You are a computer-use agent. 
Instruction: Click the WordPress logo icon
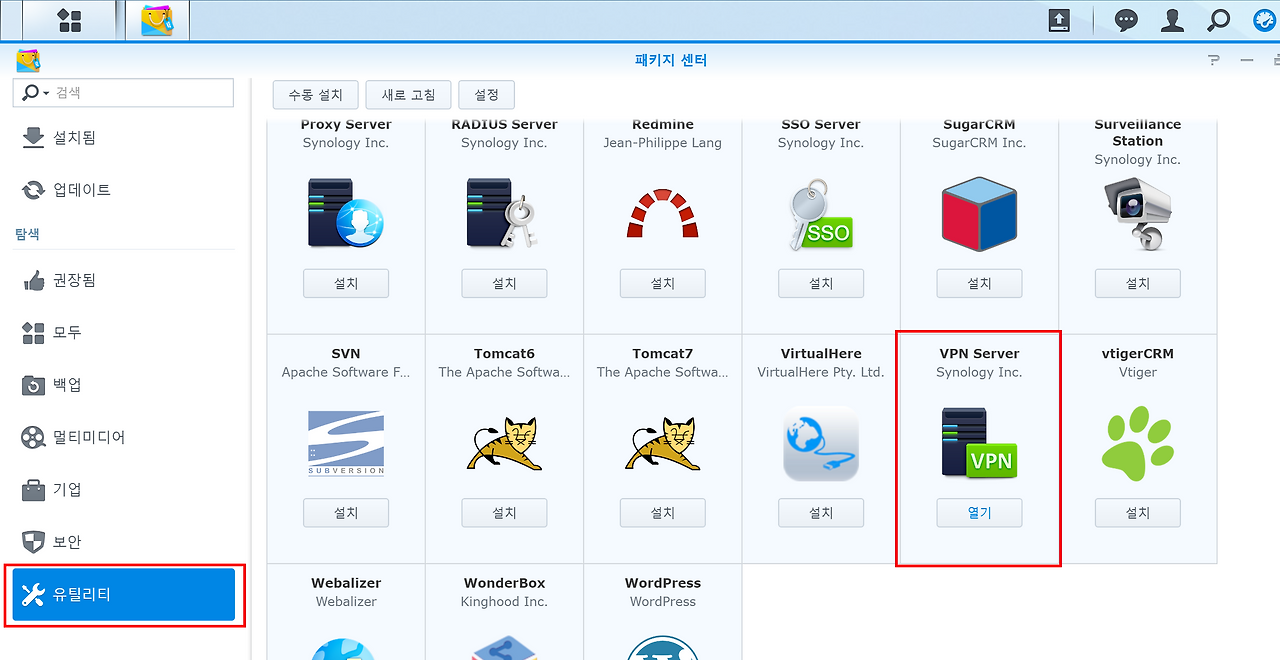(x=662, y=647)
